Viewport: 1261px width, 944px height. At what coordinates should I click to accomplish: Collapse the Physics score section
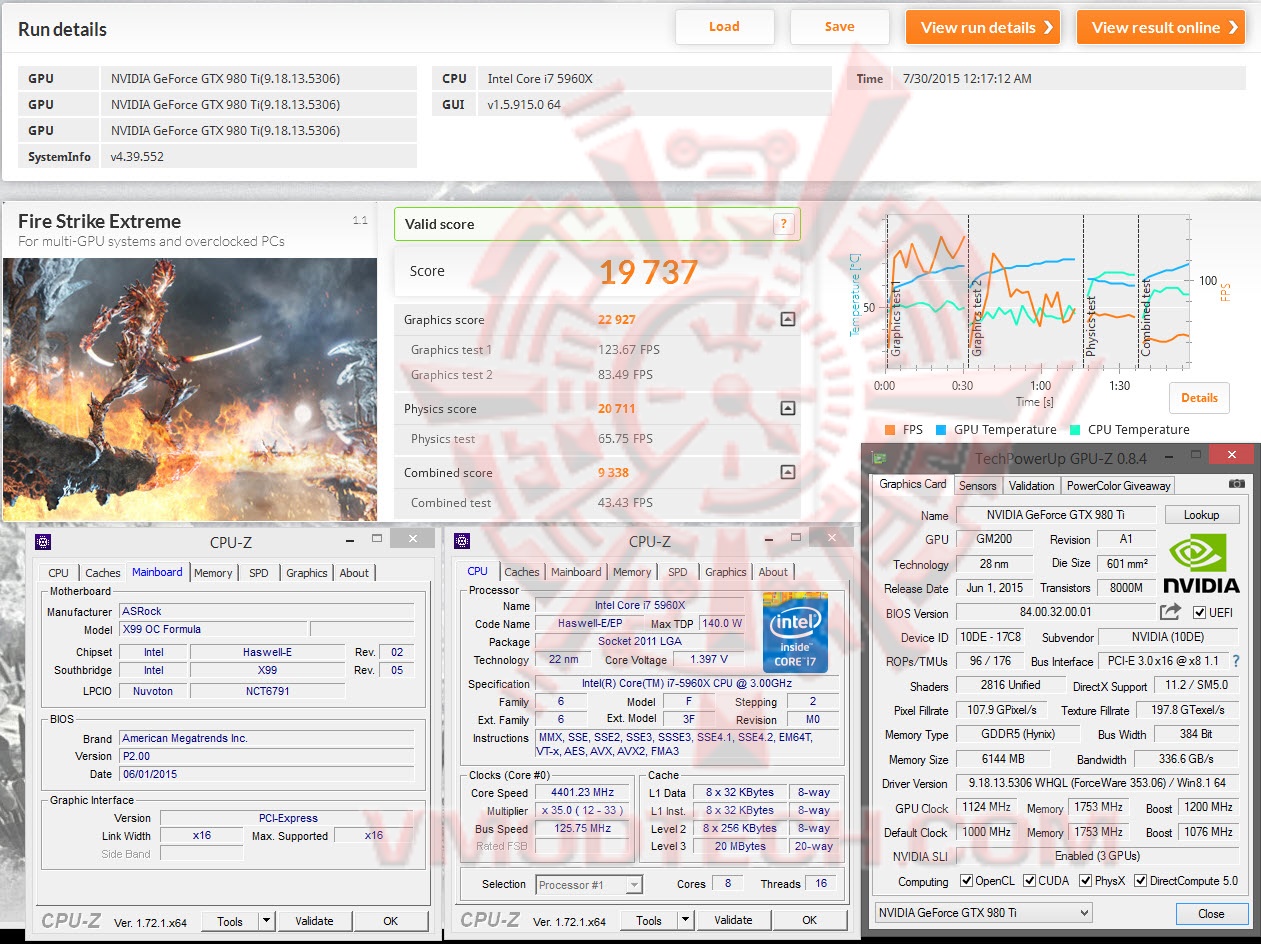click(x=787, y=408)
